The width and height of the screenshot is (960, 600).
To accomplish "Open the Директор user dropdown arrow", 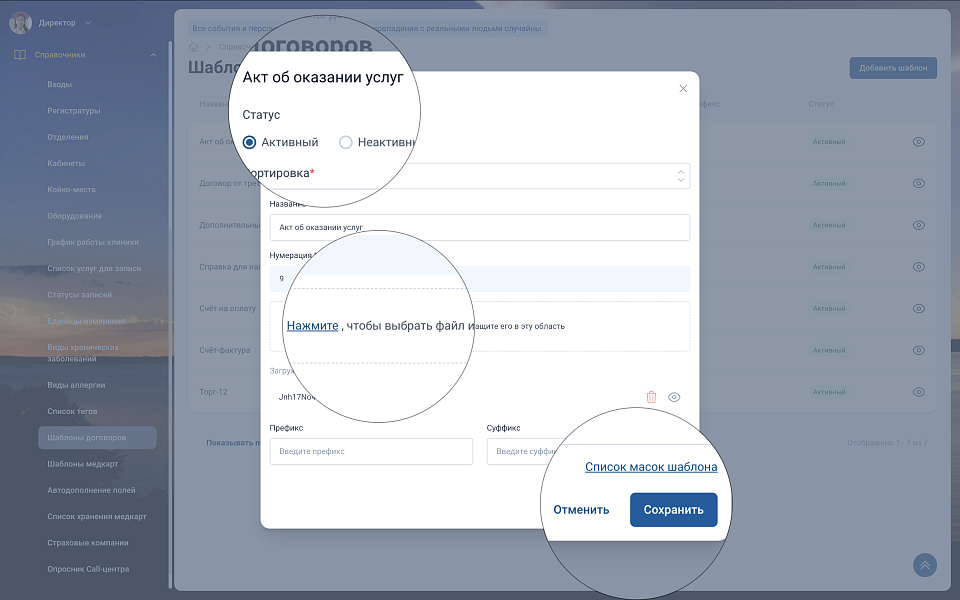I will (88, 22).
